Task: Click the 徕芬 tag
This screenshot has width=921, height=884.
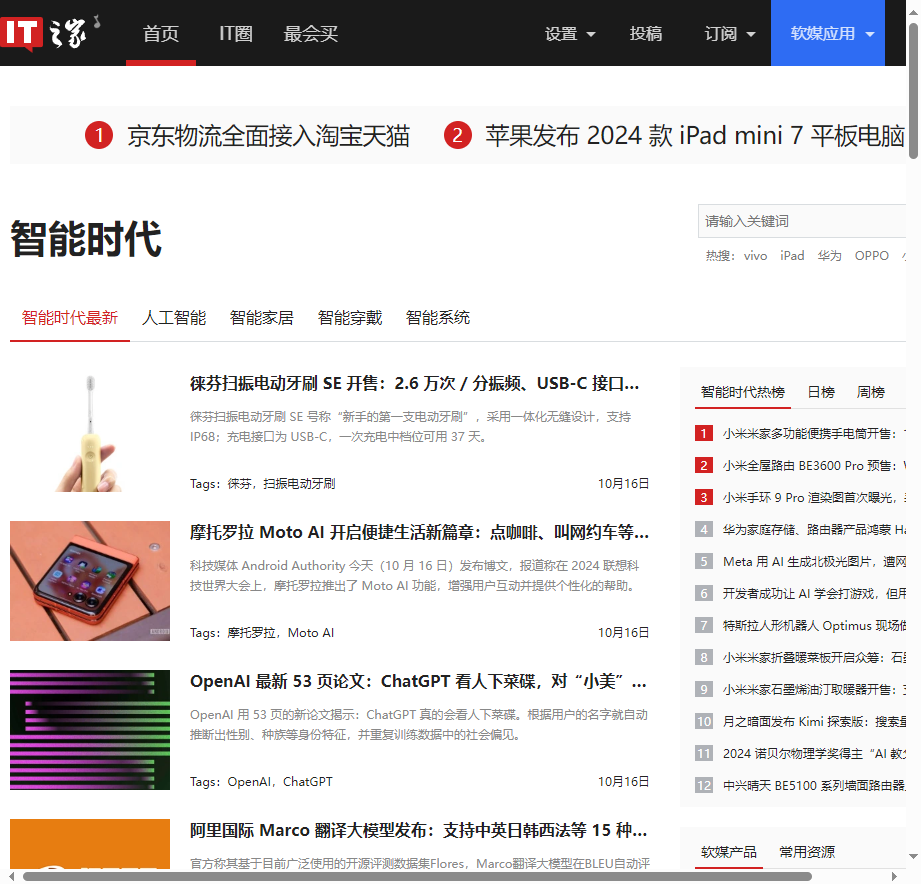Action: tap(239, 483)
